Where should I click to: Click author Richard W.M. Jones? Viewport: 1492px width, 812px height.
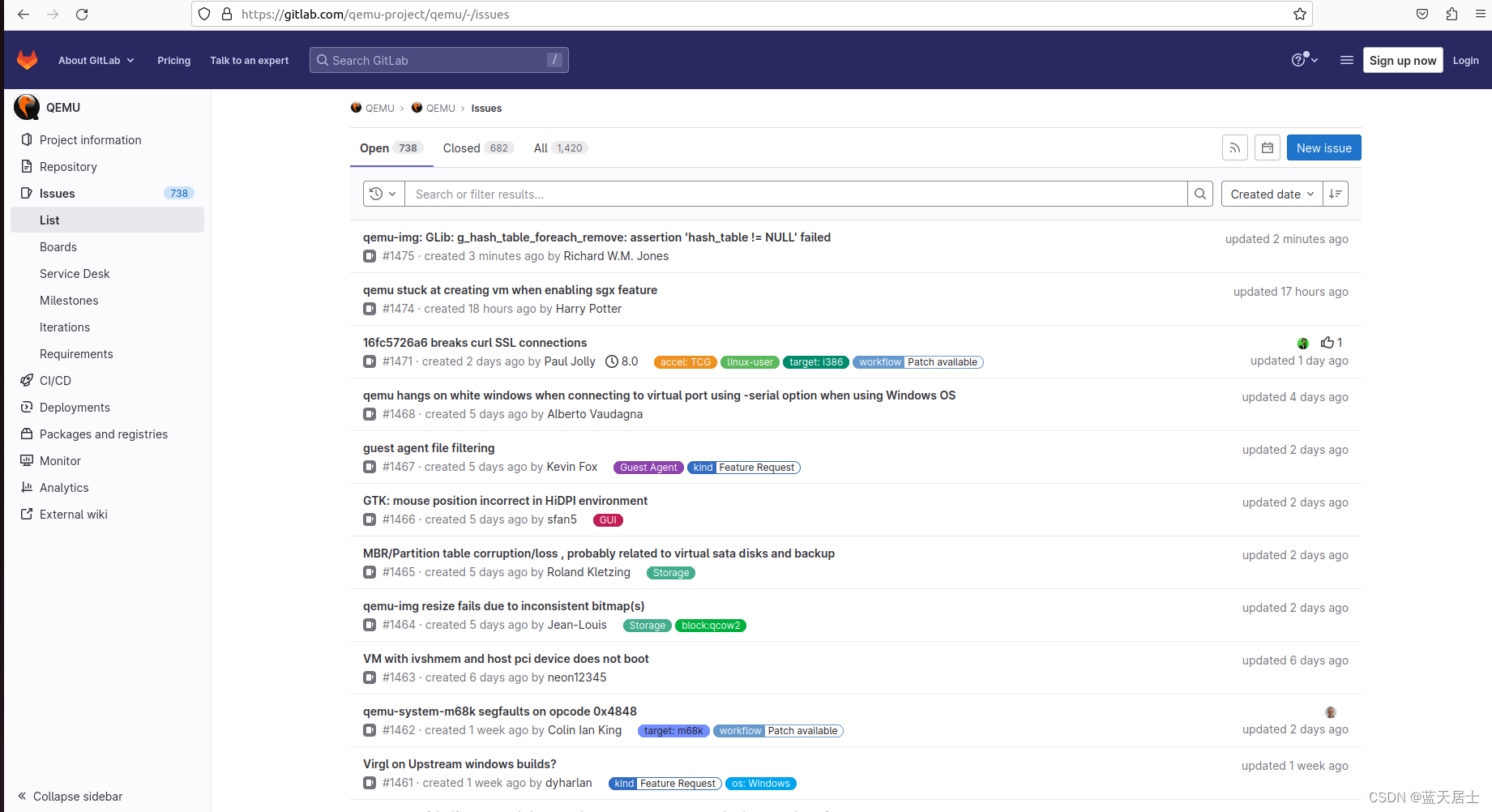(x=616, y=256)
